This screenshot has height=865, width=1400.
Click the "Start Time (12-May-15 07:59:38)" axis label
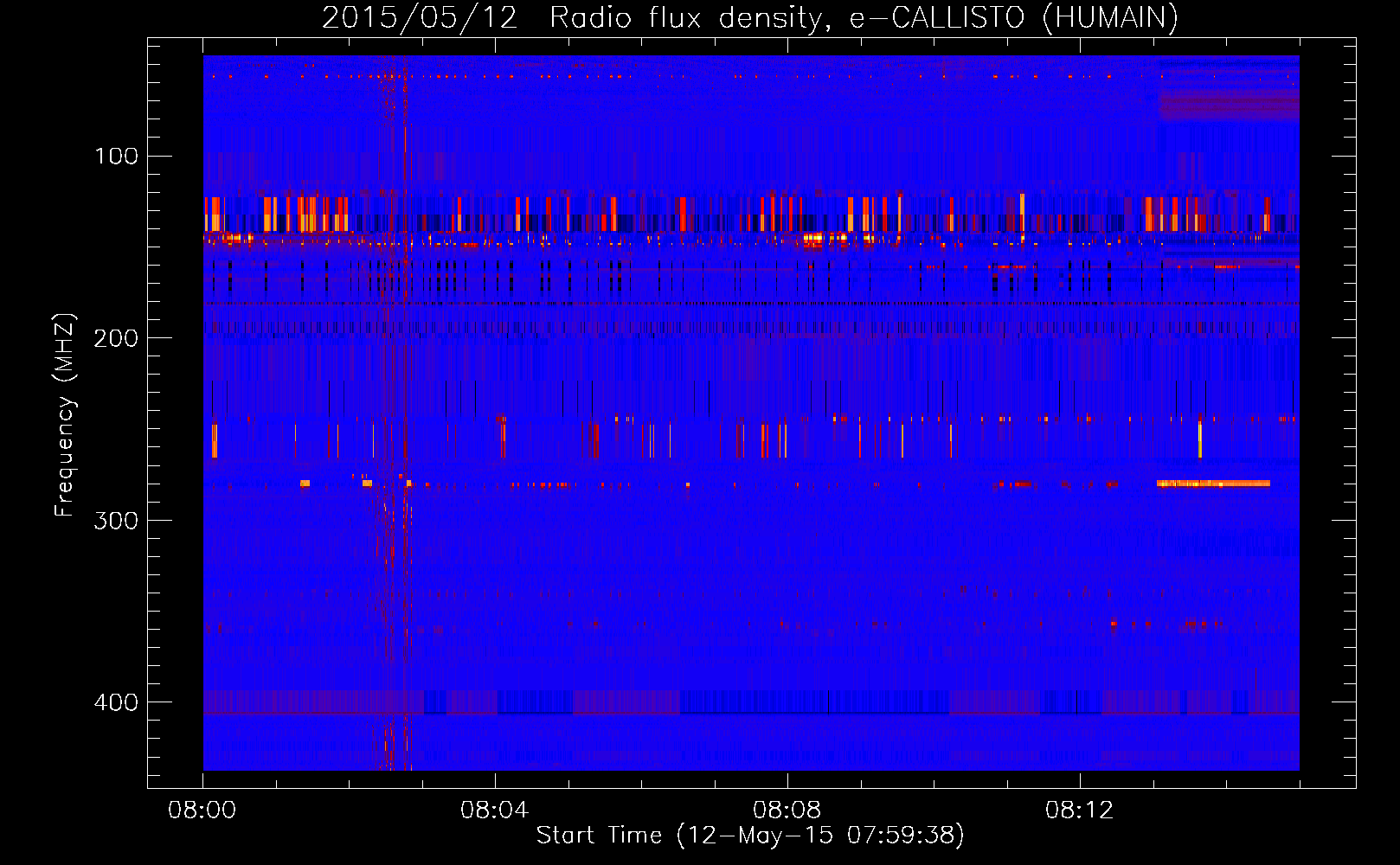pos(750,836)
